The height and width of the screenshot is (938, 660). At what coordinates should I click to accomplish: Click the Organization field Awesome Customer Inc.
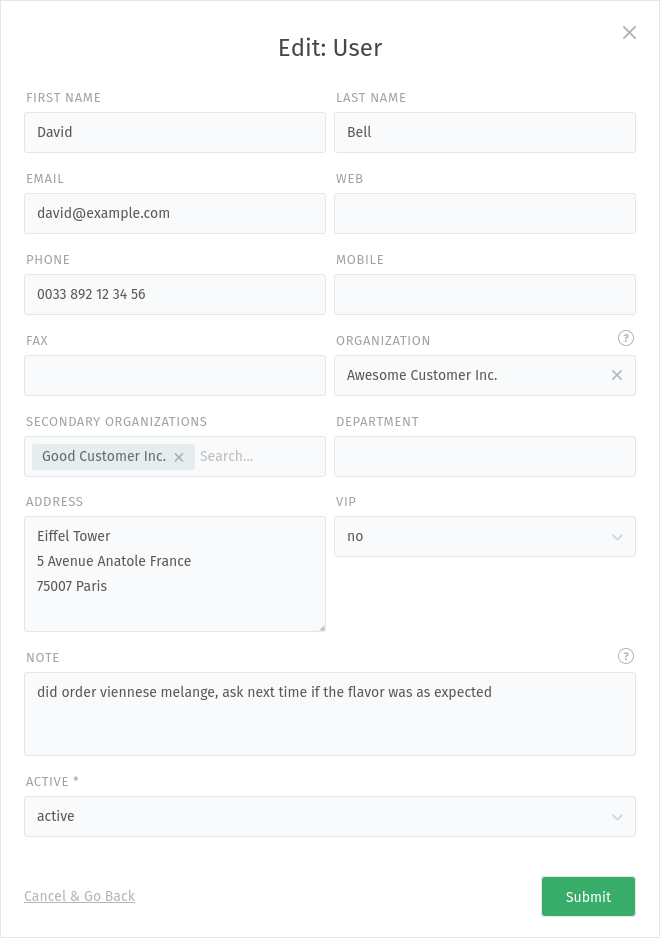click(x=470, y=375)
